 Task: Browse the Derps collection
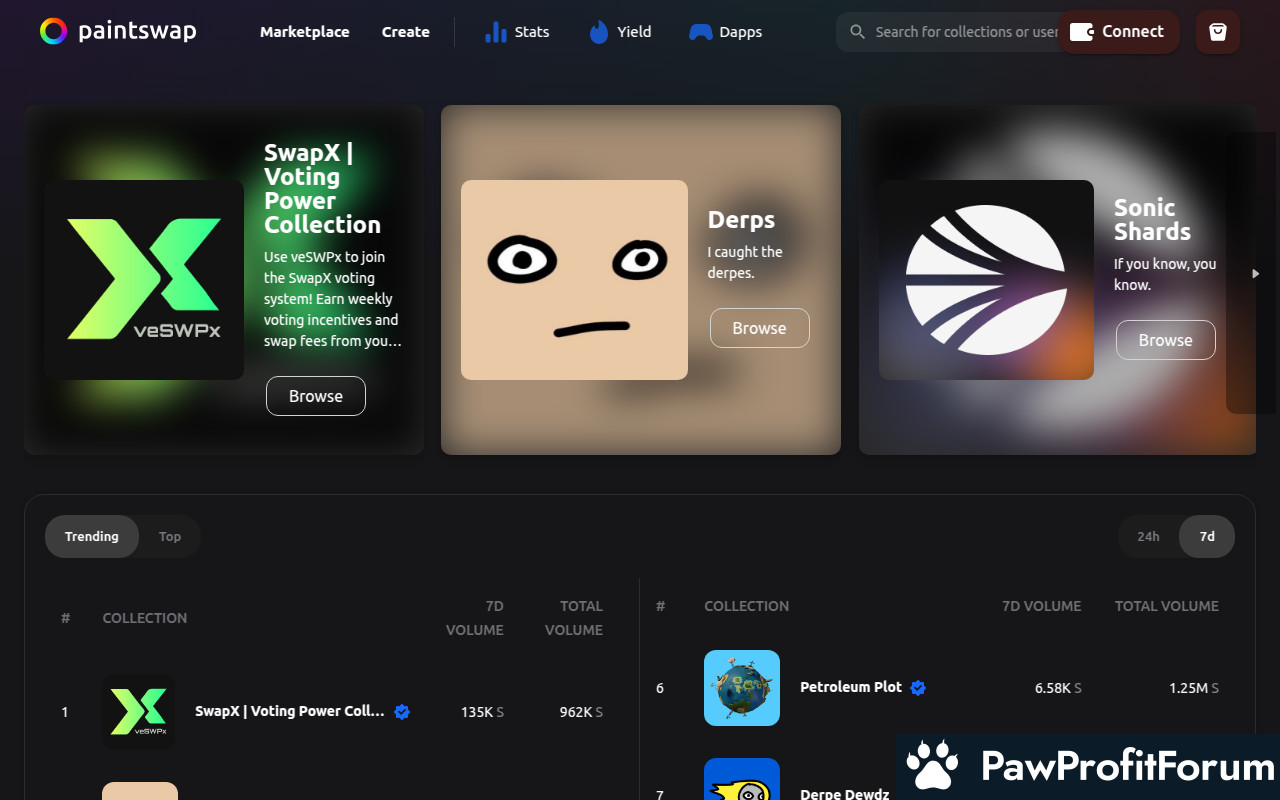(760, 328)
